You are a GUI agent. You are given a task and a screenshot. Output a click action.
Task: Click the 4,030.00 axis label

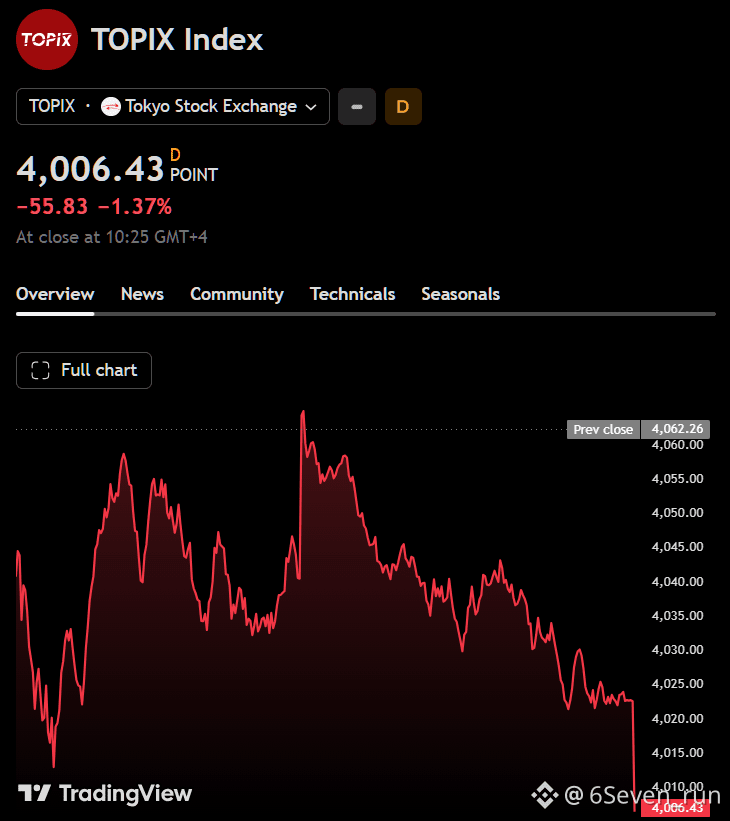(x=677, y=649)
